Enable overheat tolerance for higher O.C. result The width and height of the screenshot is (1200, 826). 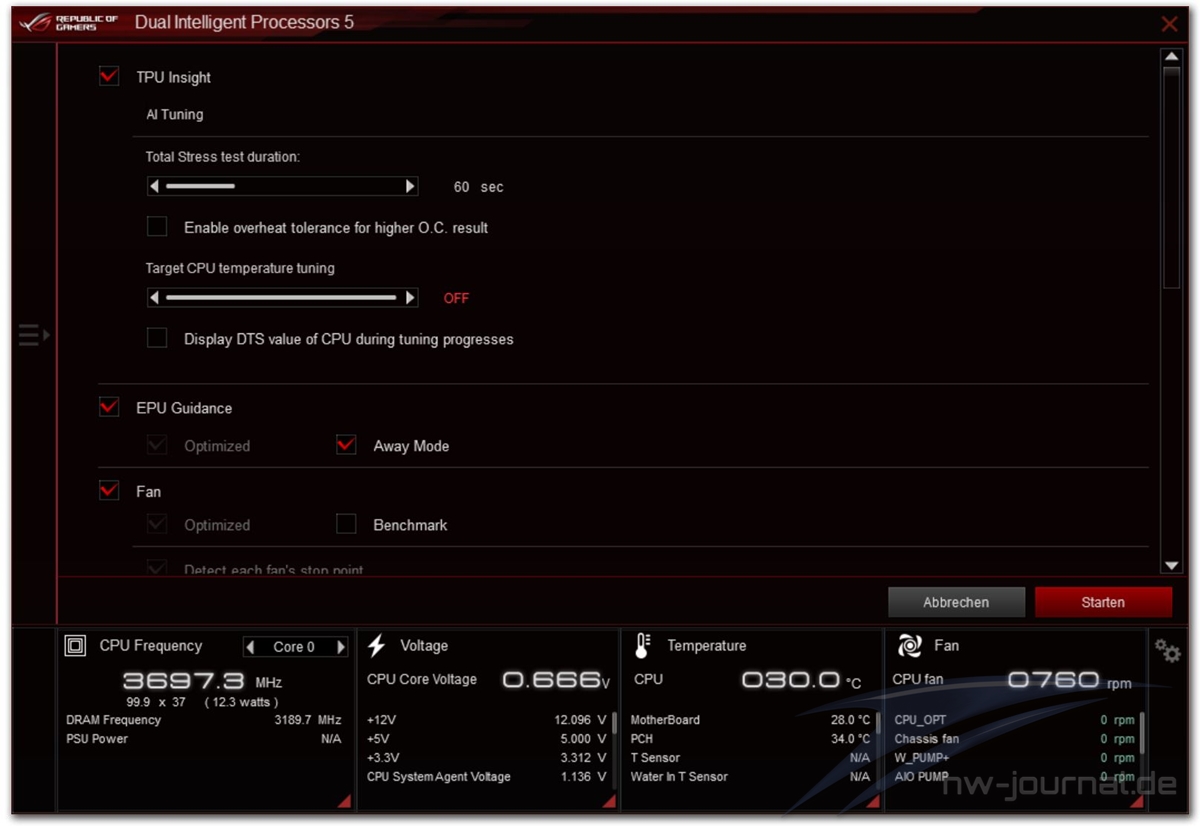click(157, 227)
